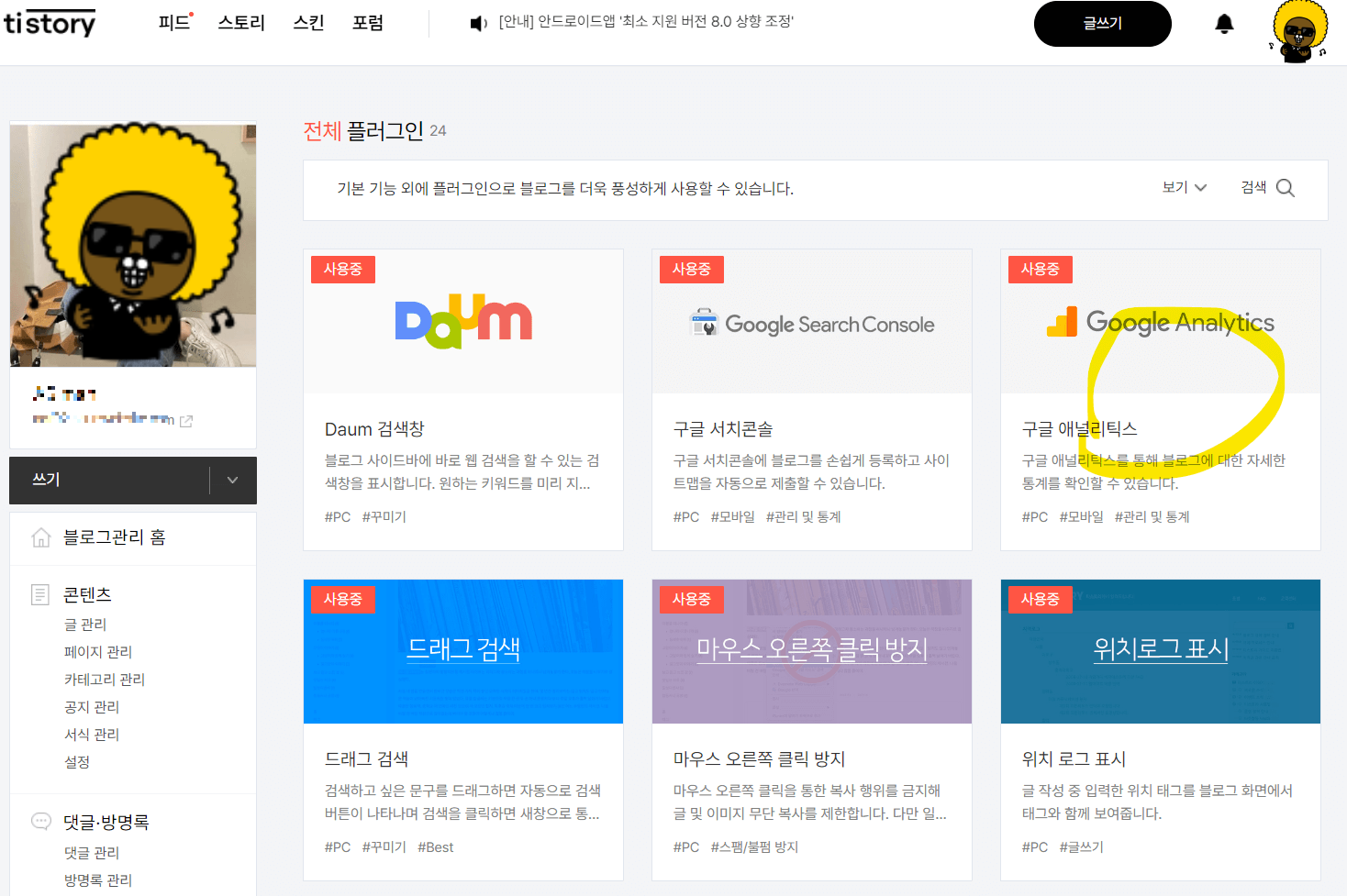Open 카테고리 관리 in sidebar

pos(105,680)
